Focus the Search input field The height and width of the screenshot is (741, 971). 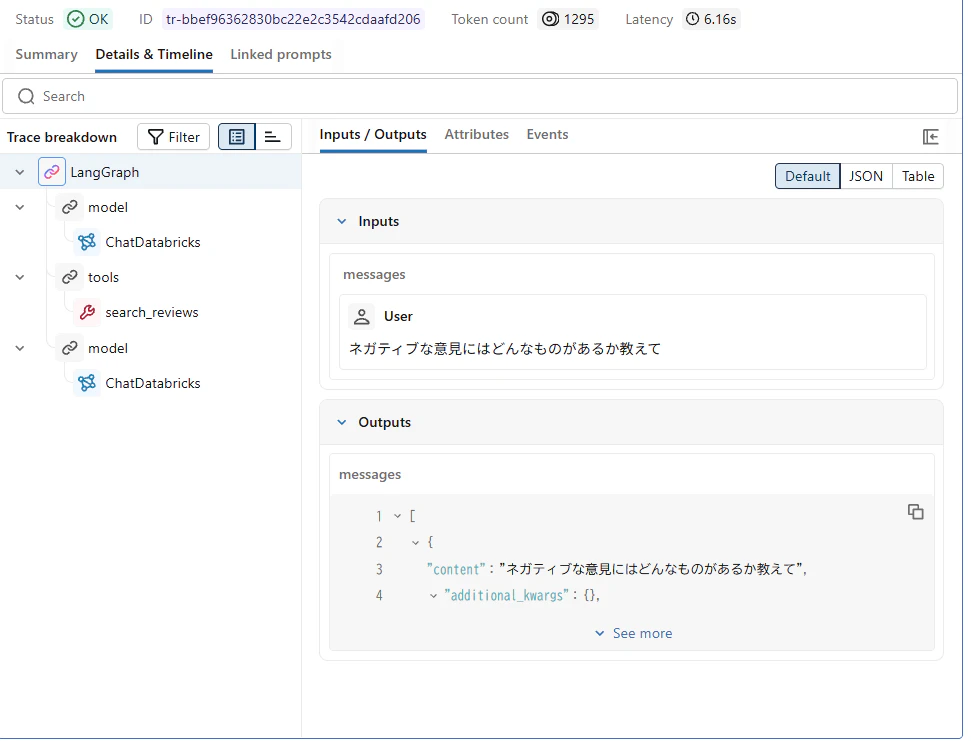coord(480,97)
